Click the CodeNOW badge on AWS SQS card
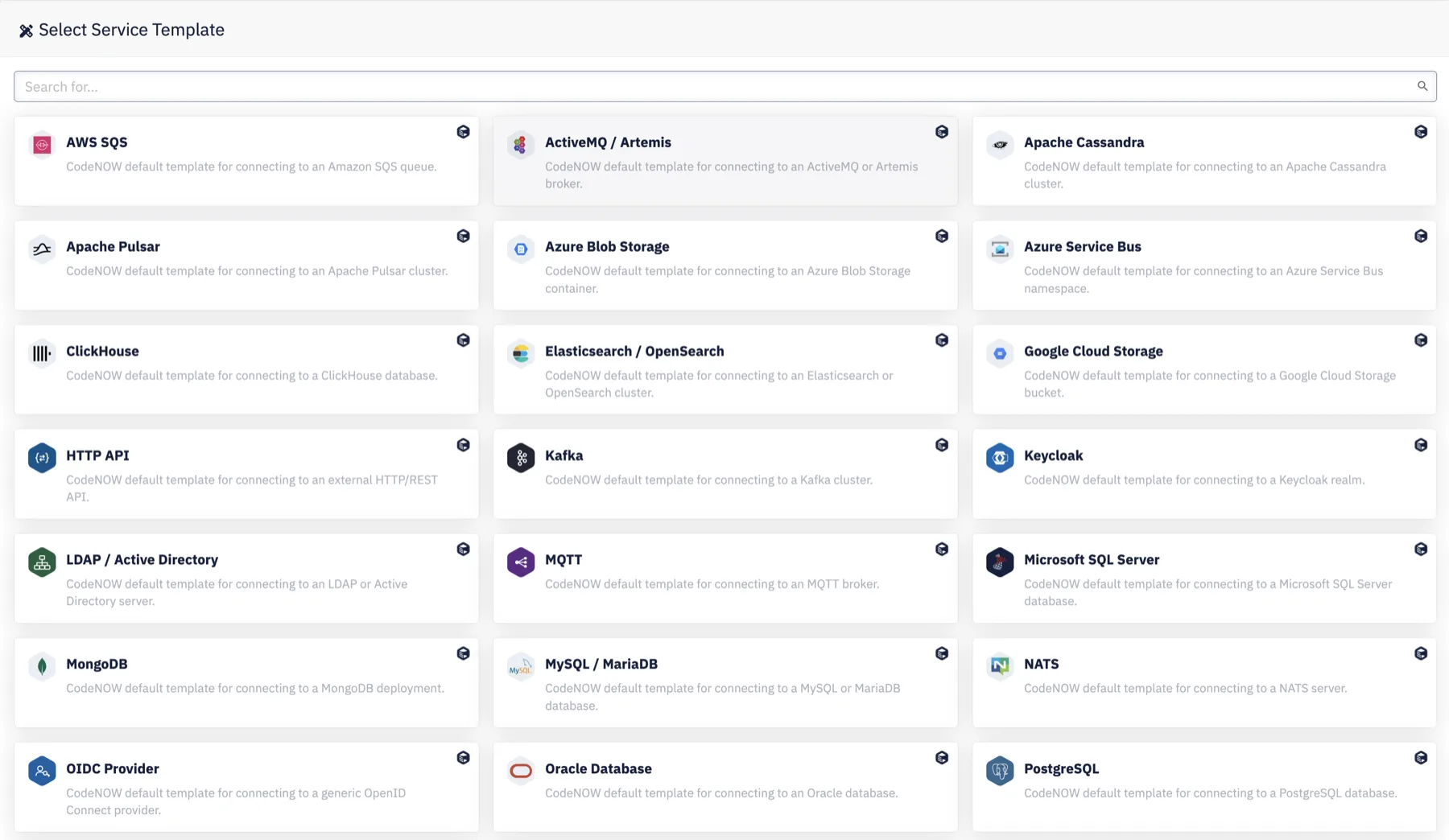The height and width of the screenshot is (840, 1449). pos(463,132)
